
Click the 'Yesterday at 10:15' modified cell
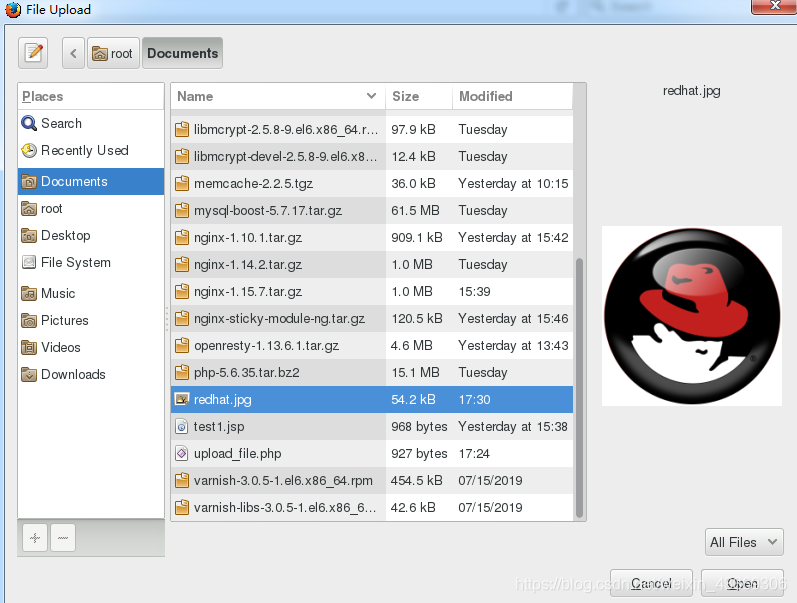pyautogui.click(x=513, y=184)
